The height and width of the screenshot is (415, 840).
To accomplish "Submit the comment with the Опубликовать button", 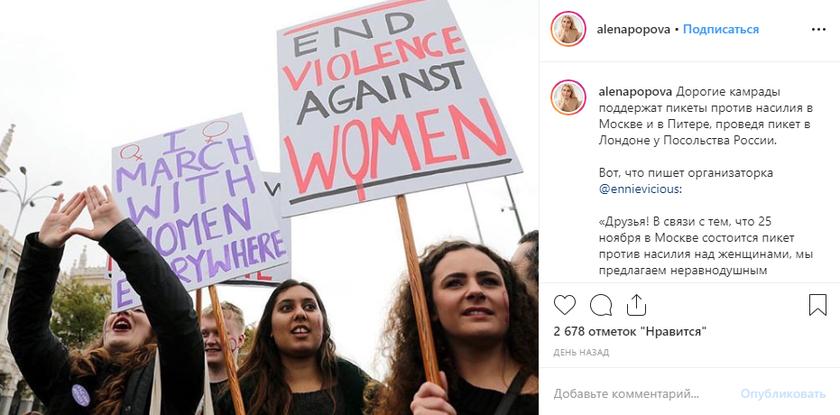I will (x=783, y=394).
